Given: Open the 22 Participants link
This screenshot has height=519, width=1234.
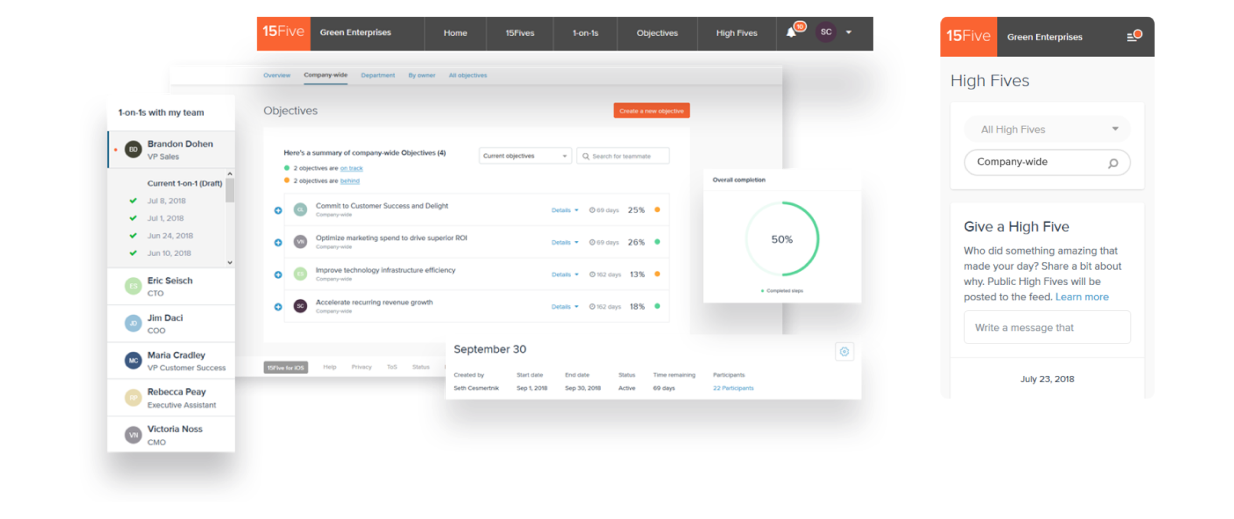Looking at the screenshot, I should tap(733, 388).
